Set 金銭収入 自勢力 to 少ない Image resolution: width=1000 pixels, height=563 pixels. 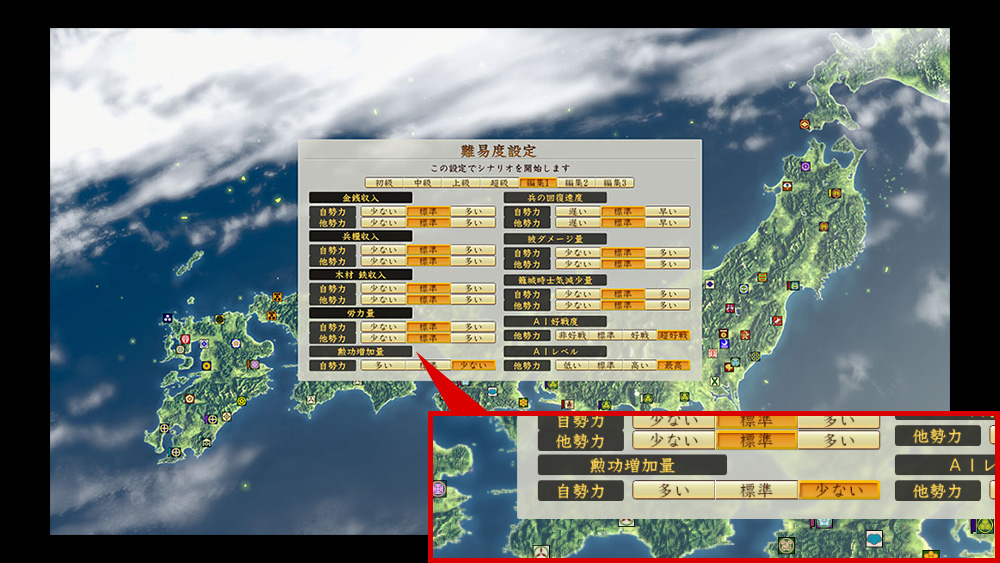tap(383, 212)
